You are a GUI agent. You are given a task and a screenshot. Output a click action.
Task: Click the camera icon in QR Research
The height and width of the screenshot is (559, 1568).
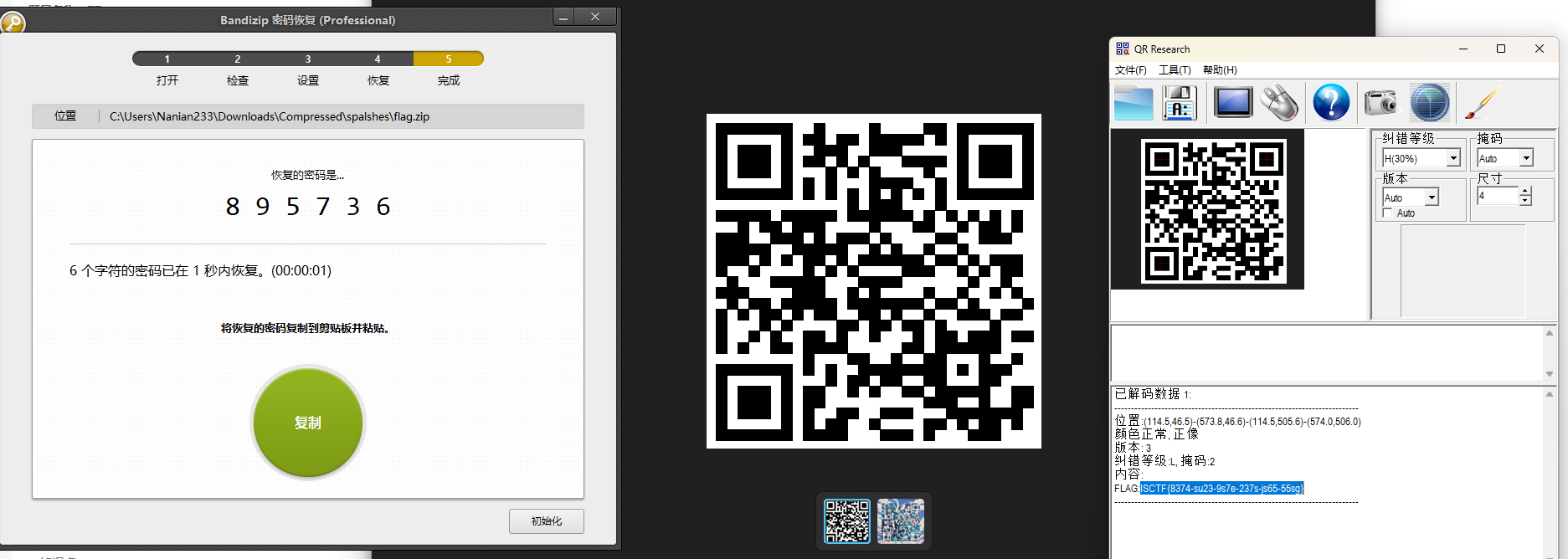pos(1380,103)
